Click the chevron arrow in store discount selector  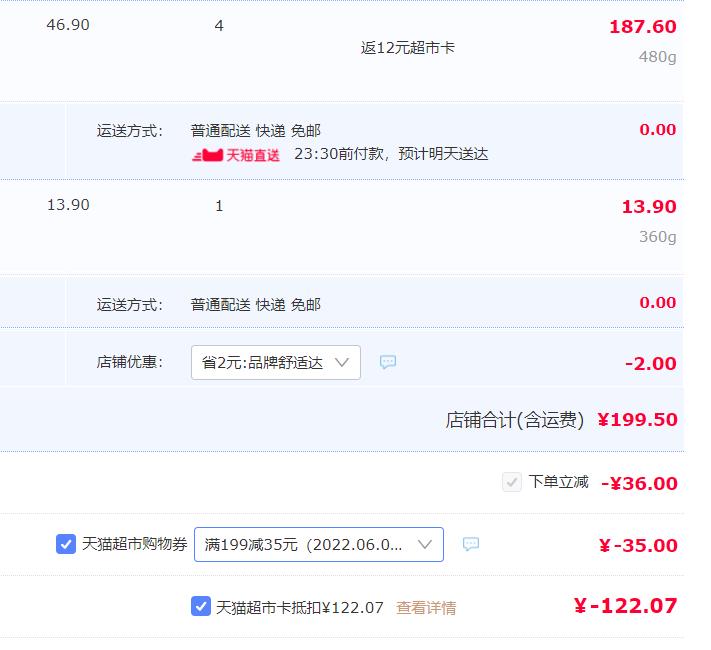[x=342, y=362]
